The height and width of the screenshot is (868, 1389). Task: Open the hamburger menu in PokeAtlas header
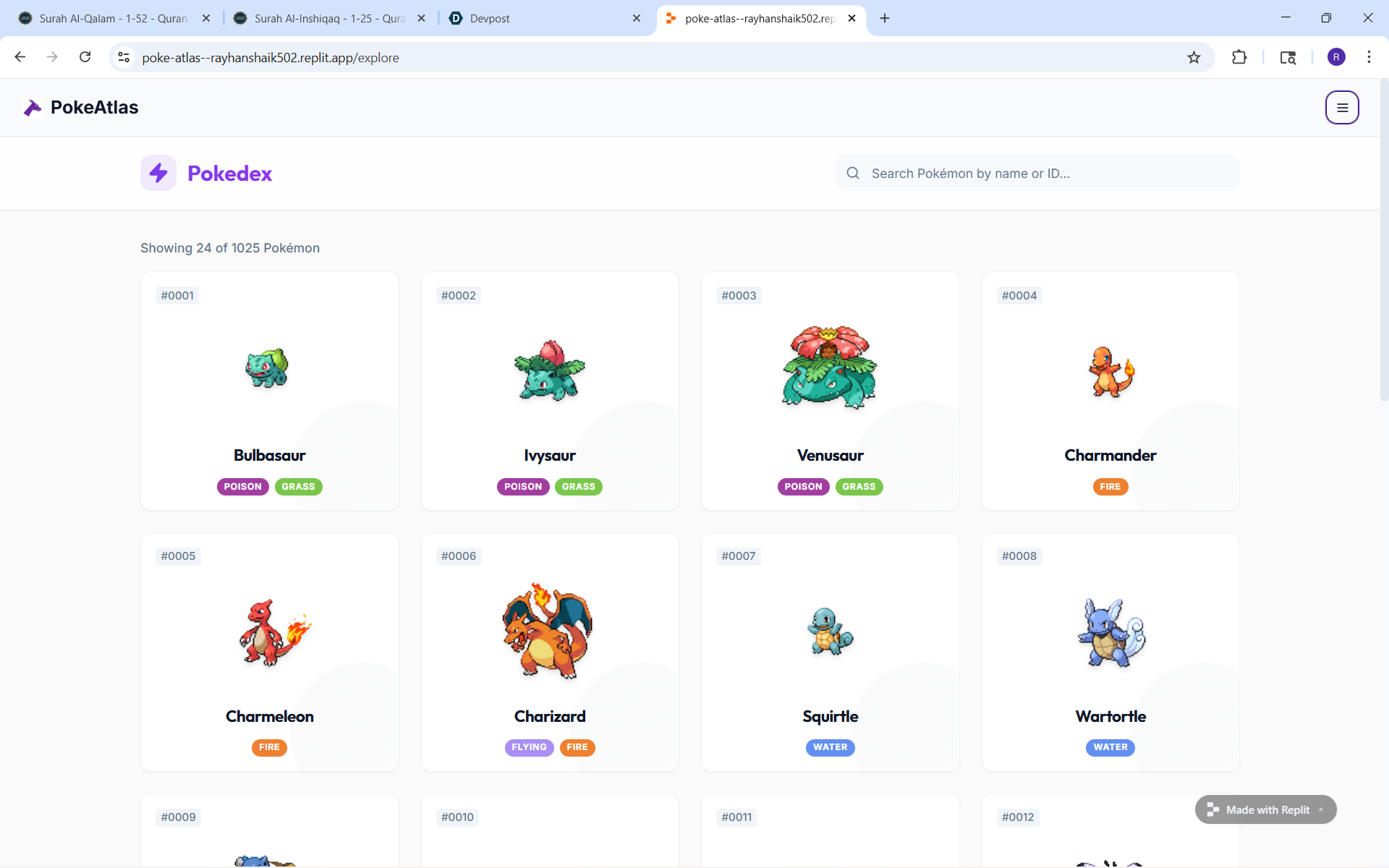click(1342, 108)
